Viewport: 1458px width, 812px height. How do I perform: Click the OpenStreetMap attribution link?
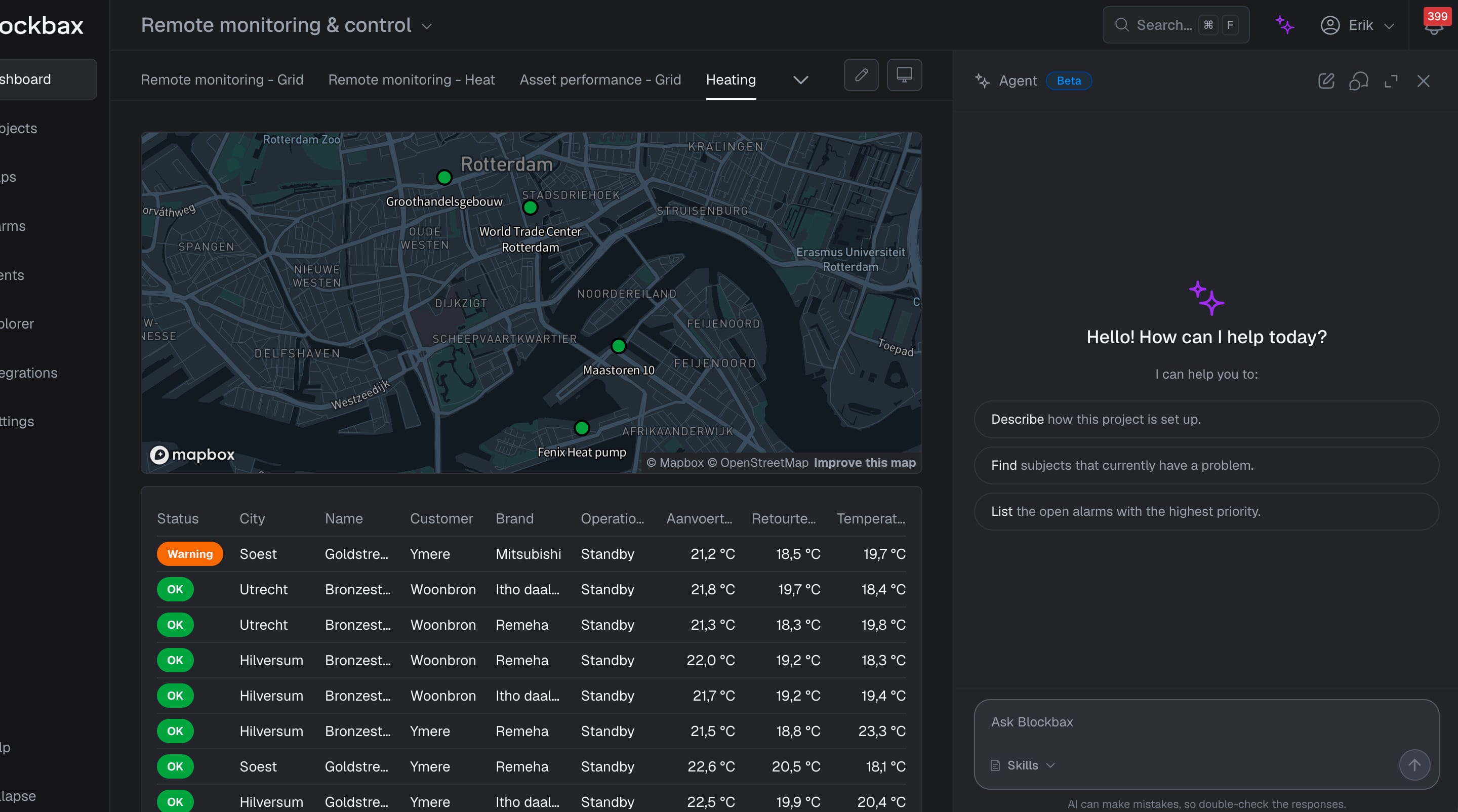(x=758, y=462)
